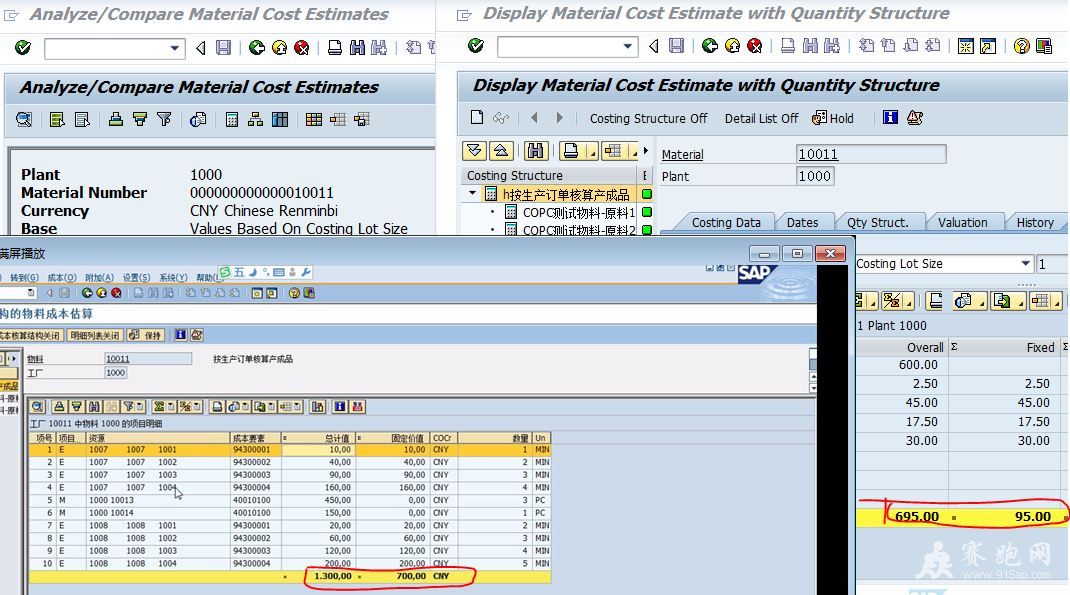1070x595 pixels.
Task: Open 转到(G) menu in Chinese SAP window
Action: tap(24, 278)
